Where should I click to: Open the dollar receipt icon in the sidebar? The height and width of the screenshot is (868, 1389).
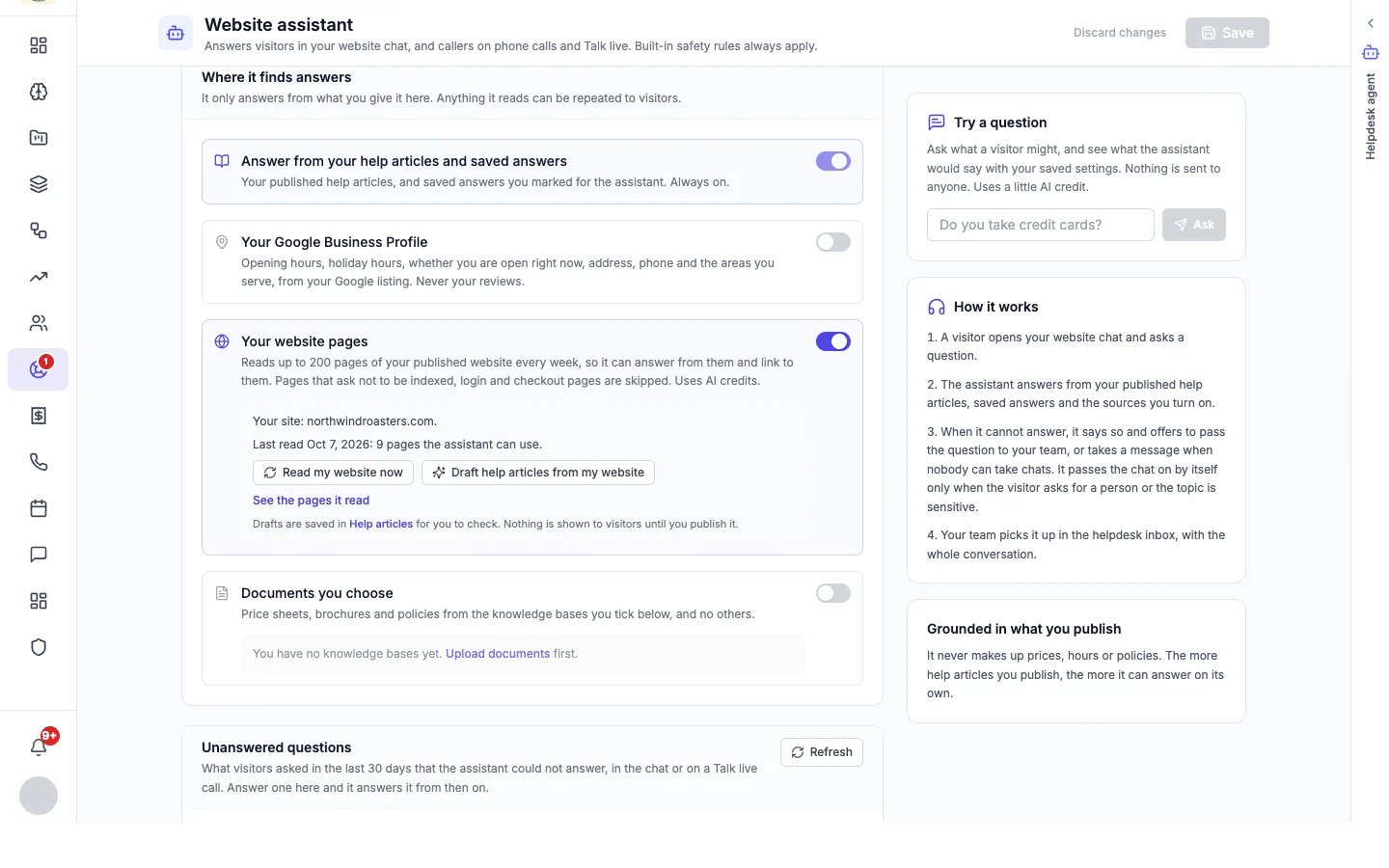pyautogui.click(x=39, y=416)
